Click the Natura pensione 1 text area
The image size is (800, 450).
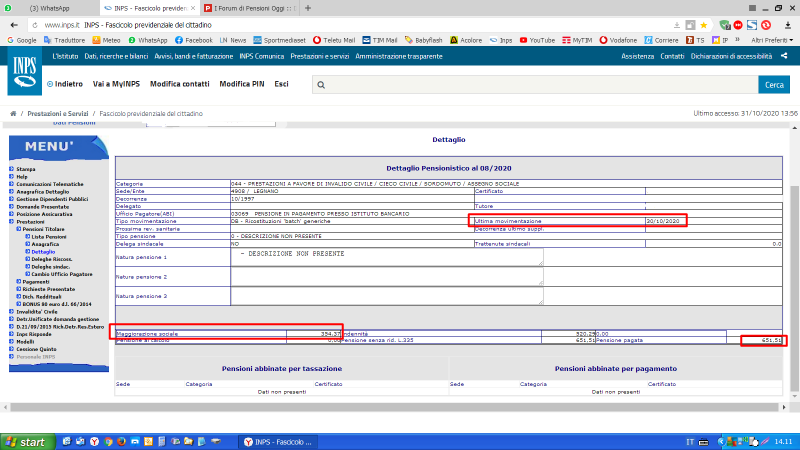(x=386, y=257)
